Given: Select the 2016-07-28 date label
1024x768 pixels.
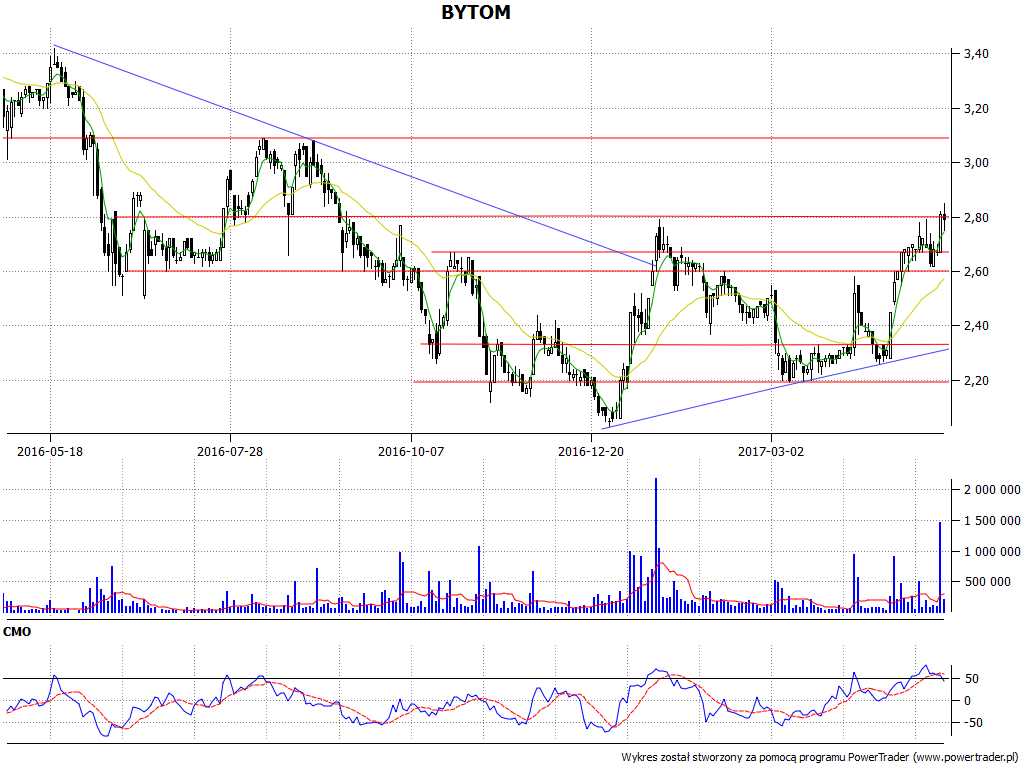Looking at the screenshot, I should pos(230,451).
